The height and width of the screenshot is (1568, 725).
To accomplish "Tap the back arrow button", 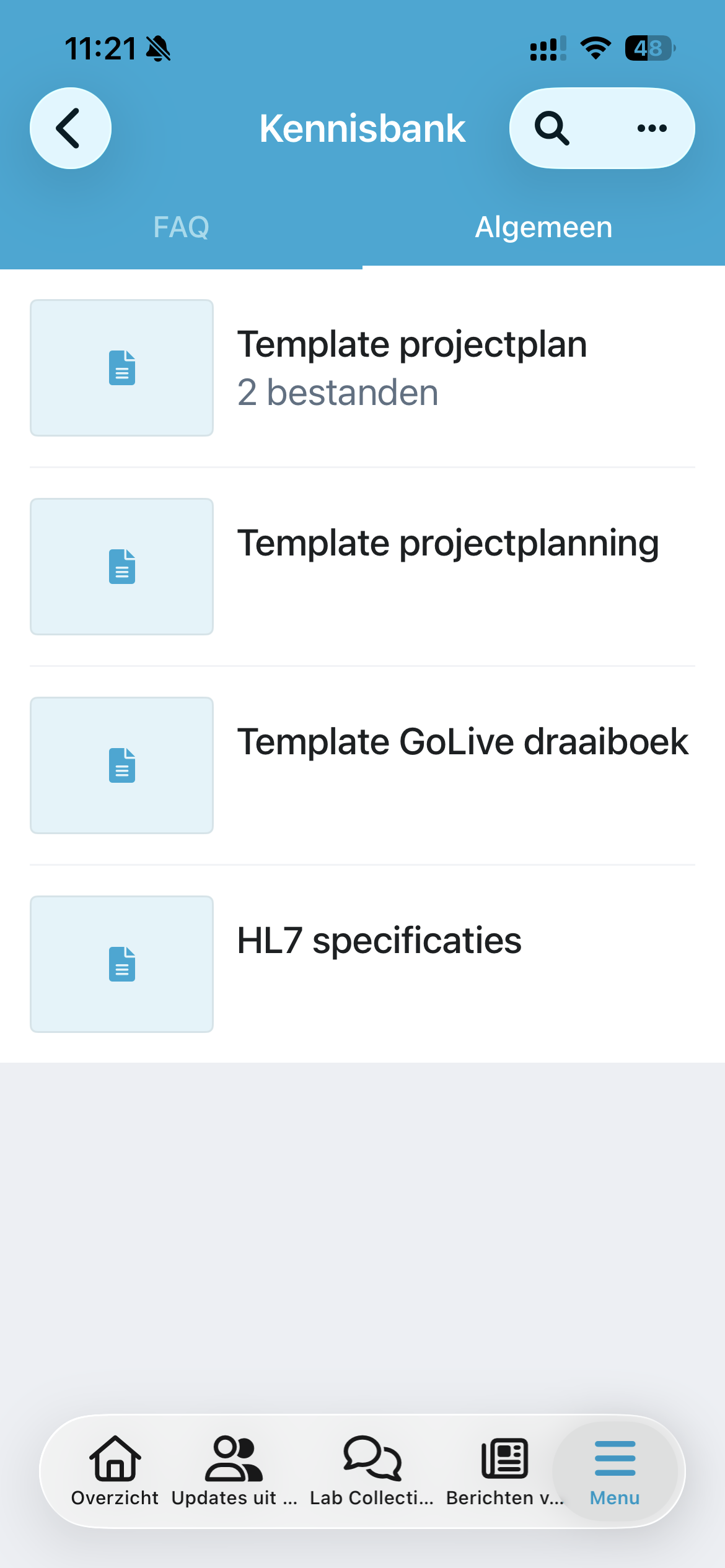I will tap(71, 128).
